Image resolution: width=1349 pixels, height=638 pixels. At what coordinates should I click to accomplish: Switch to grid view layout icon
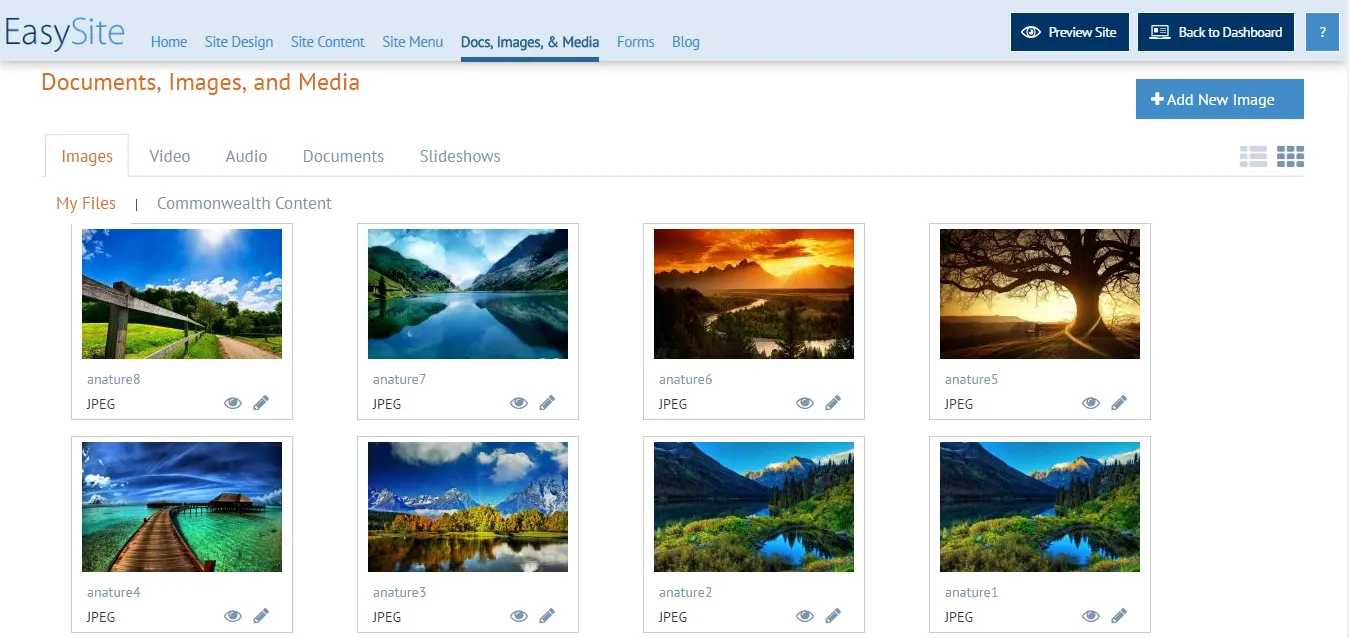(1290, 157)
